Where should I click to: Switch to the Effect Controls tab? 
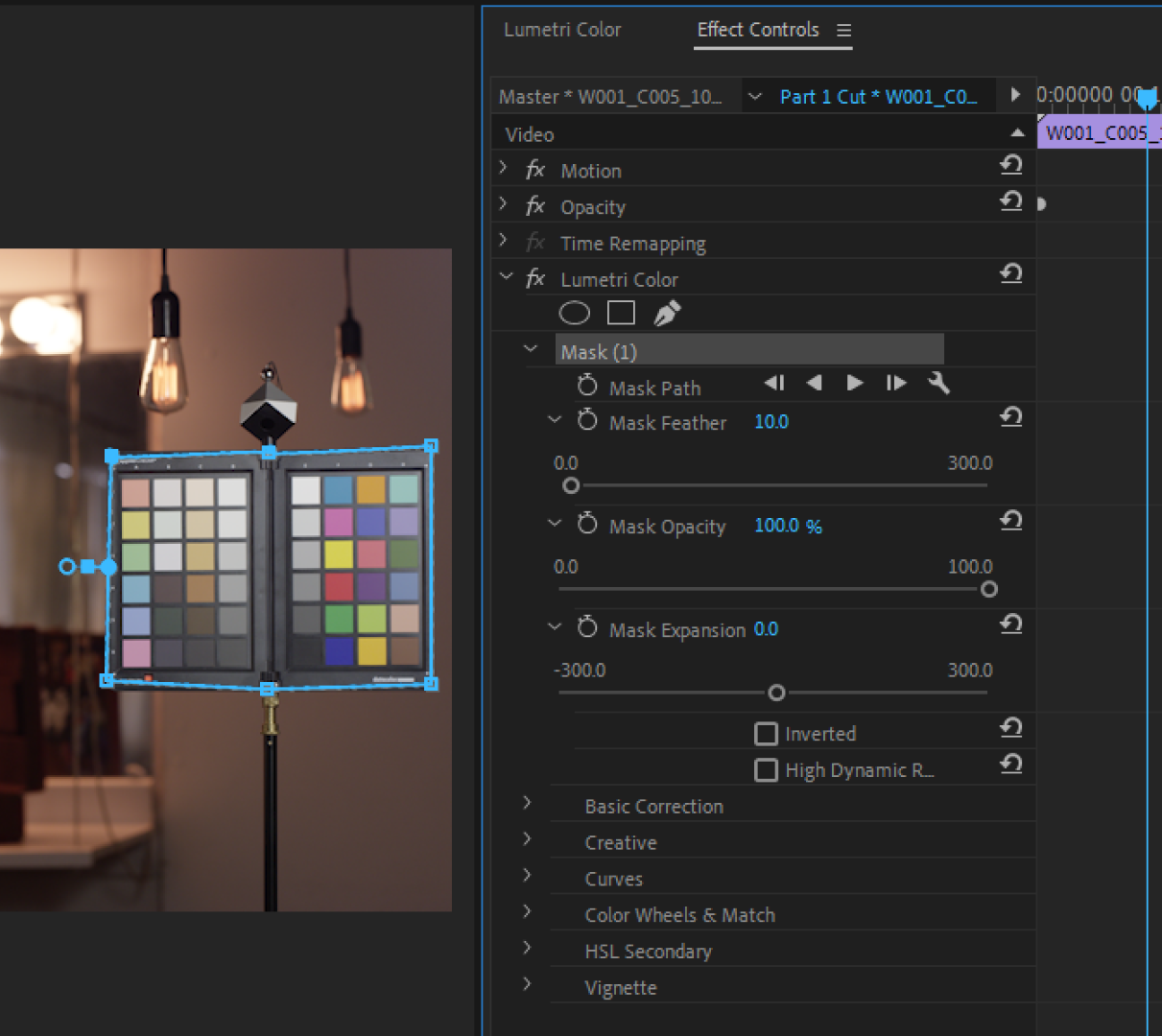[758, 30]
